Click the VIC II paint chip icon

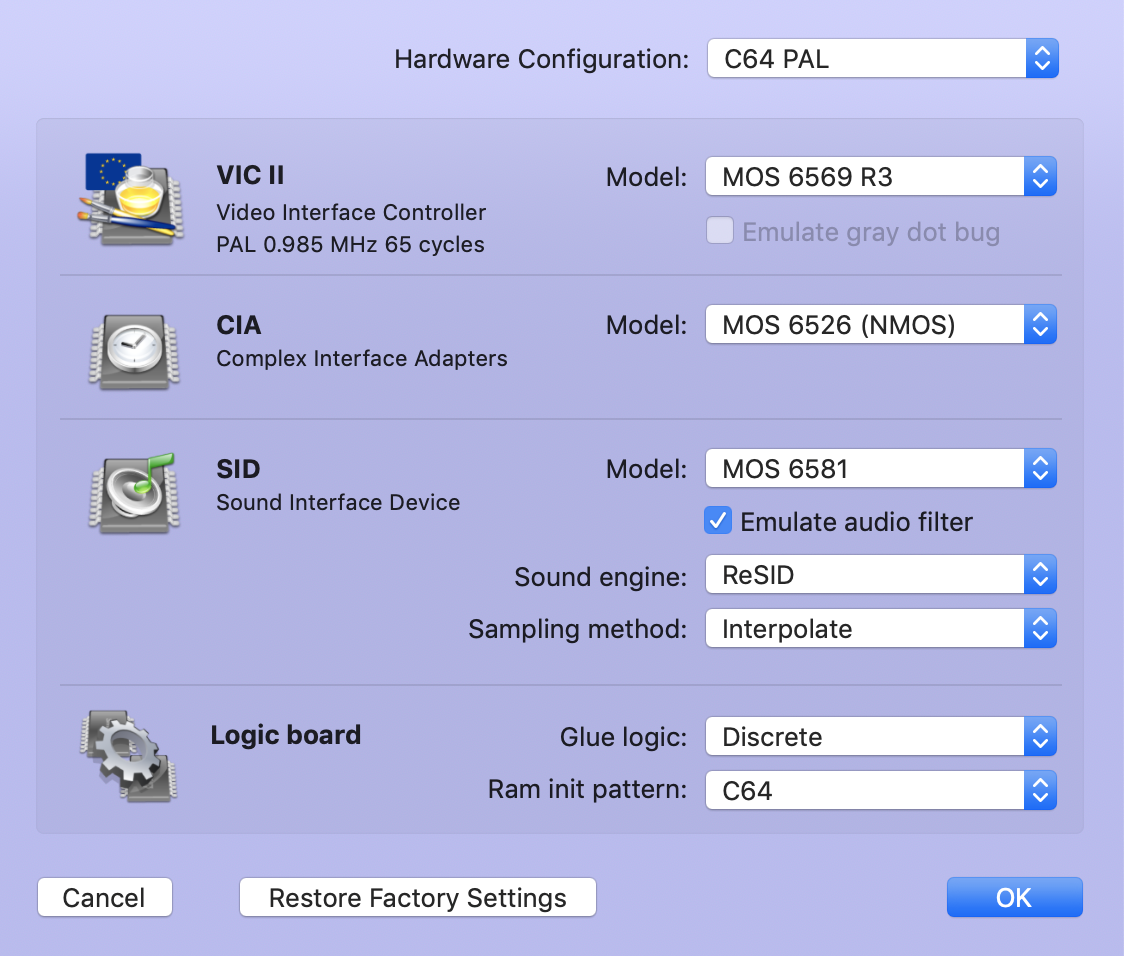[x=130, y=199]
